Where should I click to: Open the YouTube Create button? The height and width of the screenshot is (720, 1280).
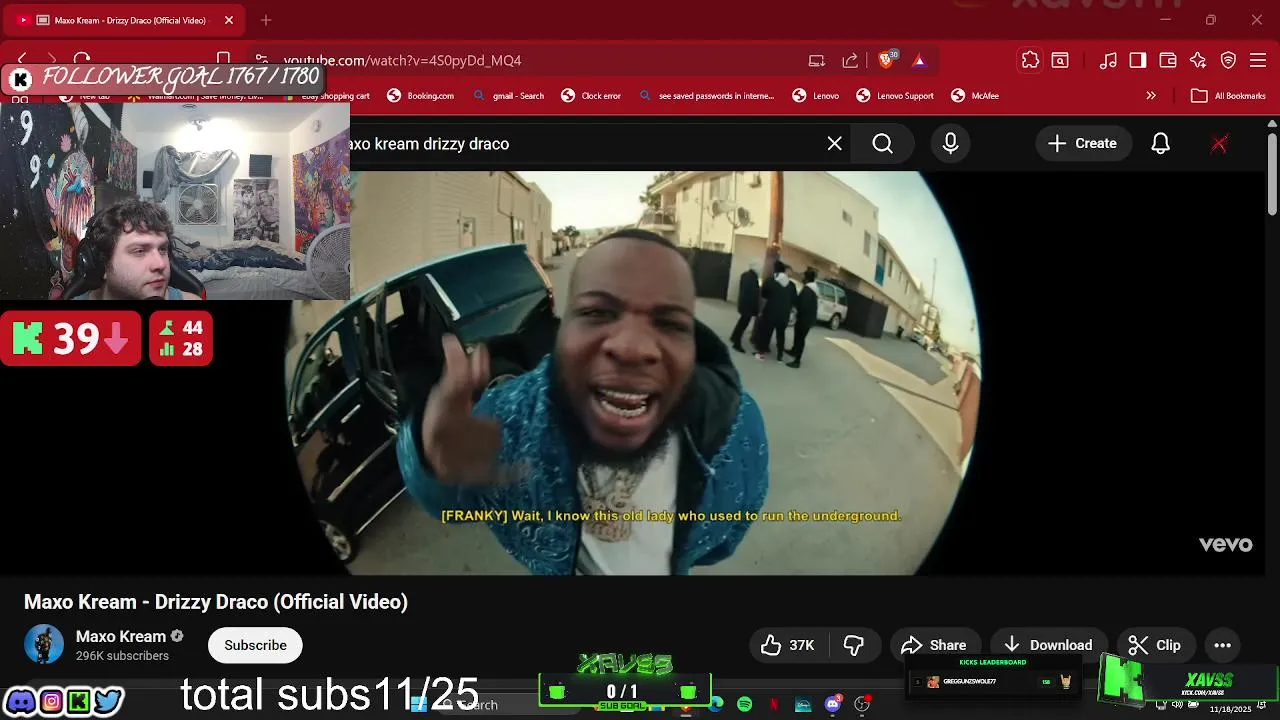(1082, 144)
